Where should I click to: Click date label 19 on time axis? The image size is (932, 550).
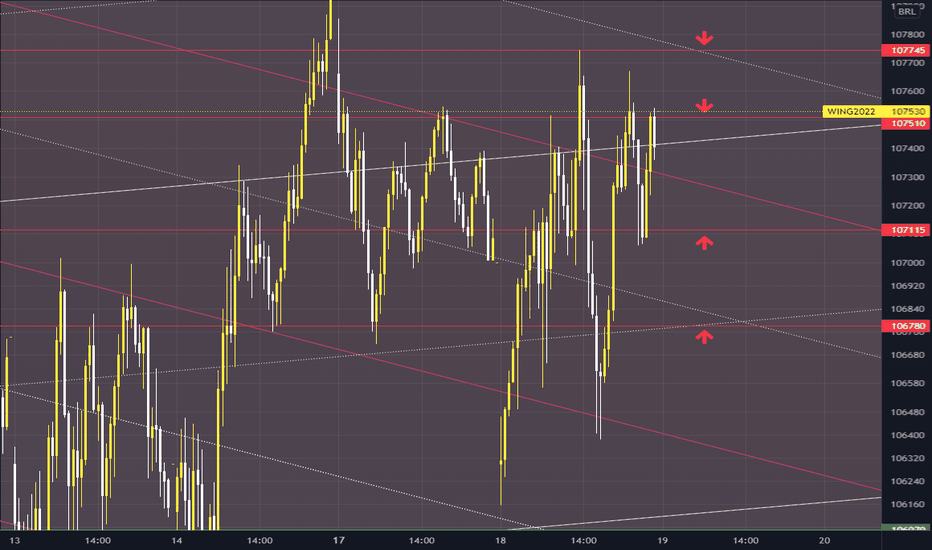click(x=662, y=540)
